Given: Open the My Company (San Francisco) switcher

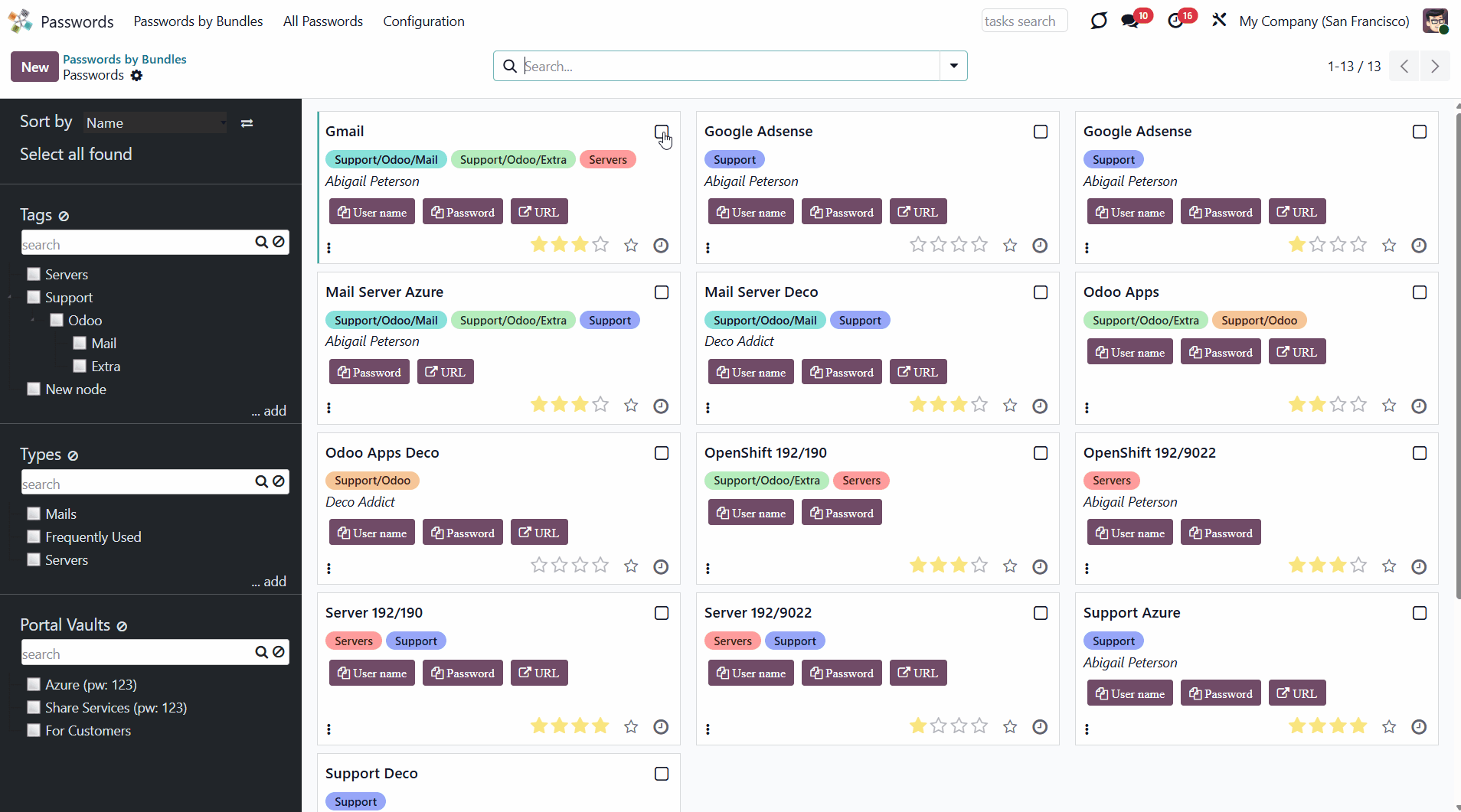Looking at the screenshot, I should pos(1324,21).
